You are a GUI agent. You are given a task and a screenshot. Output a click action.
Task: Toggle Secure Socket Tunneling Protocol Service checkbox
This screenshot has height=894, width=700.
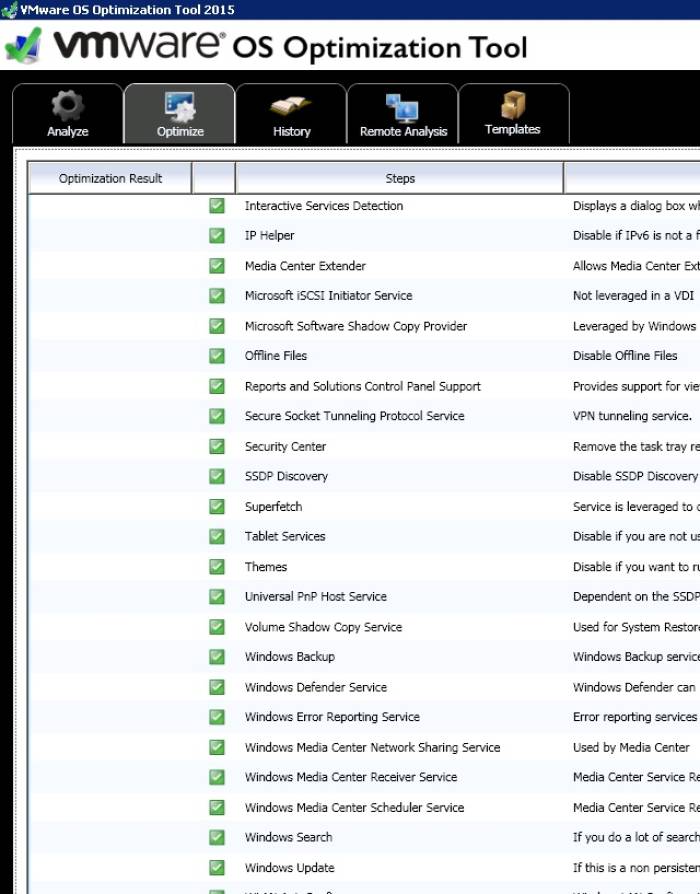tap(217, 416)
